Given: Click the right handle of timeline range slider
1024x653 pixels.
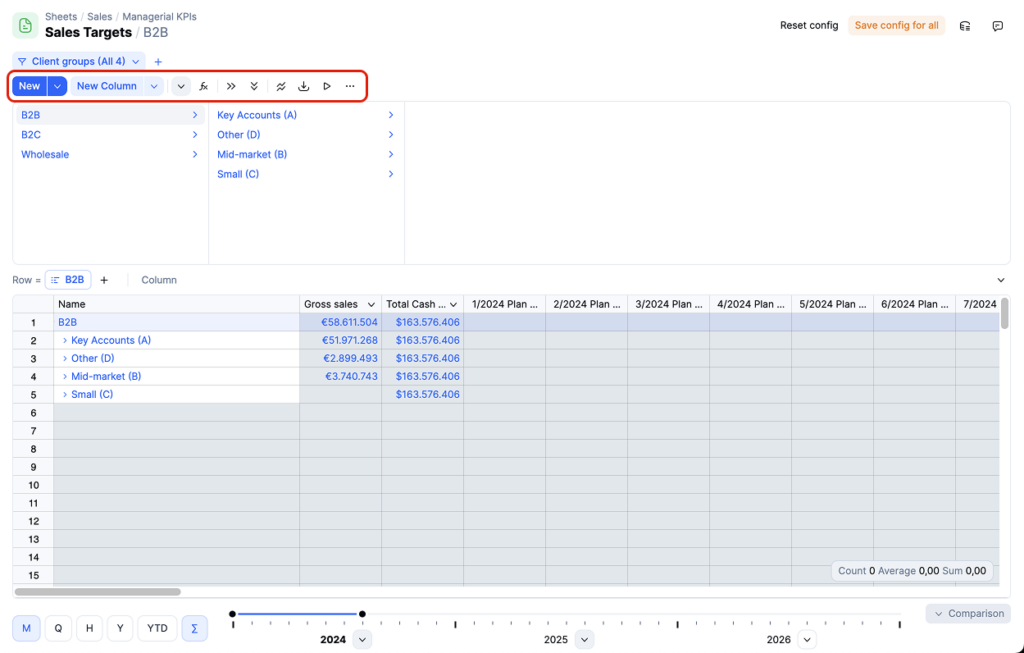Looking at the screenshot, I should click(x=362, y=614).
